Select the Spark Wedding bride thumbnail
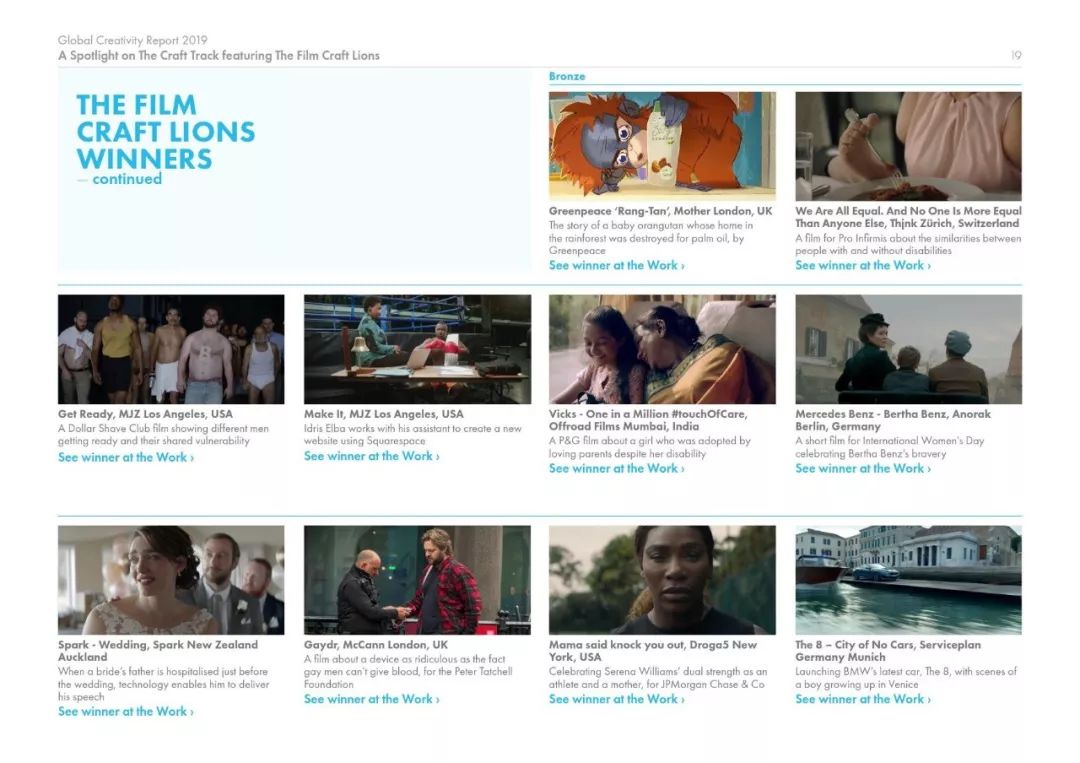1080x763 pixels. (171, 580)
